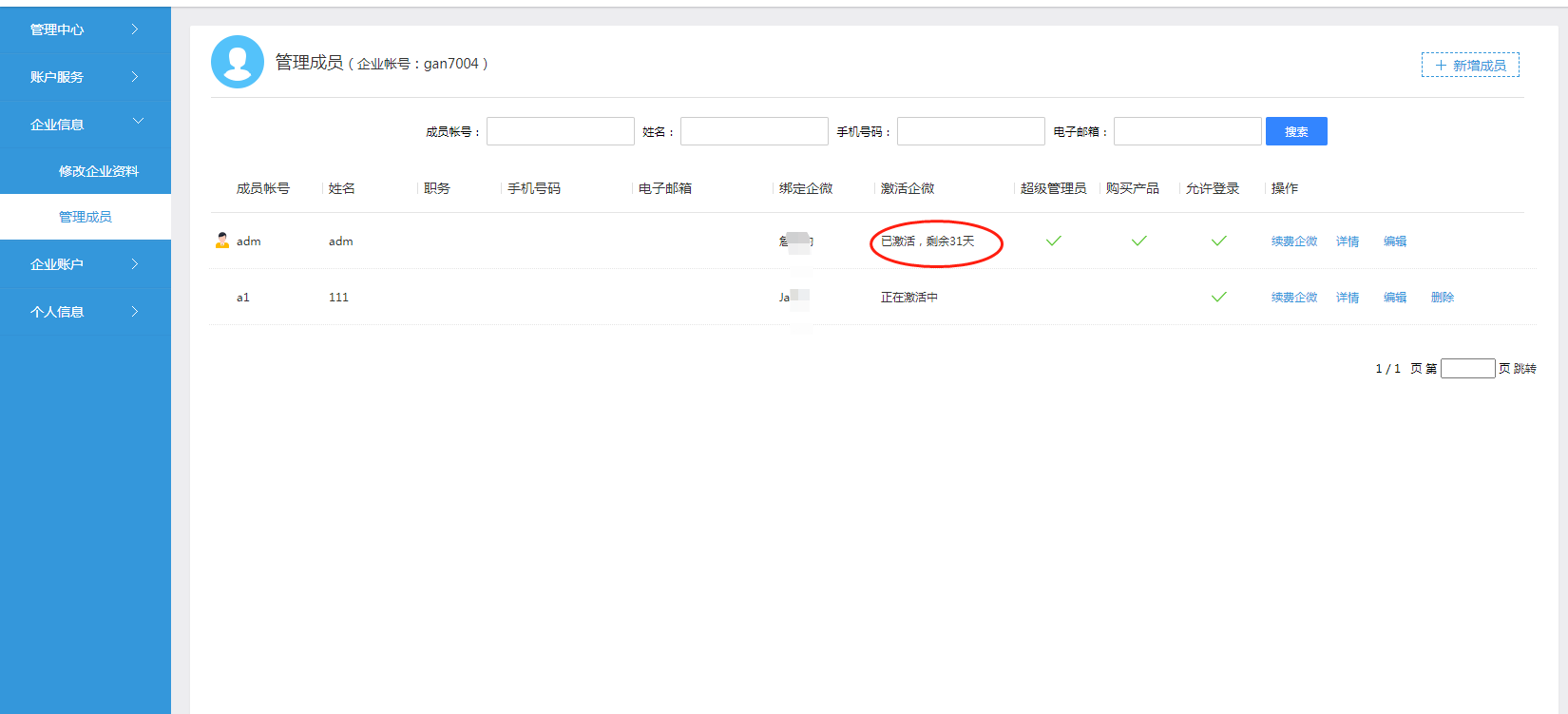Go to 修改企业资料 submenu item

pos(99,171)
